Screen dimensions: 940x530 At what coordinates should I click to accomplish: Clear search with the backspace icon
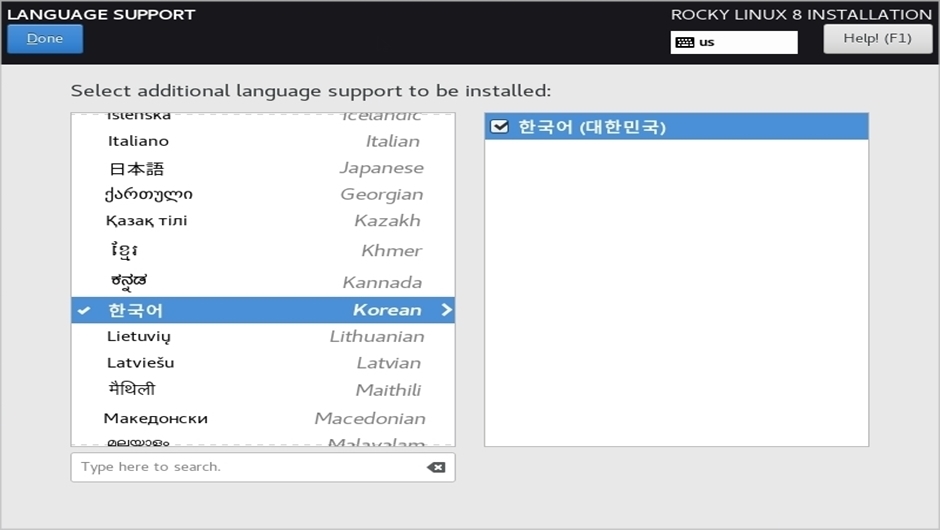click(x=436, y=467)
